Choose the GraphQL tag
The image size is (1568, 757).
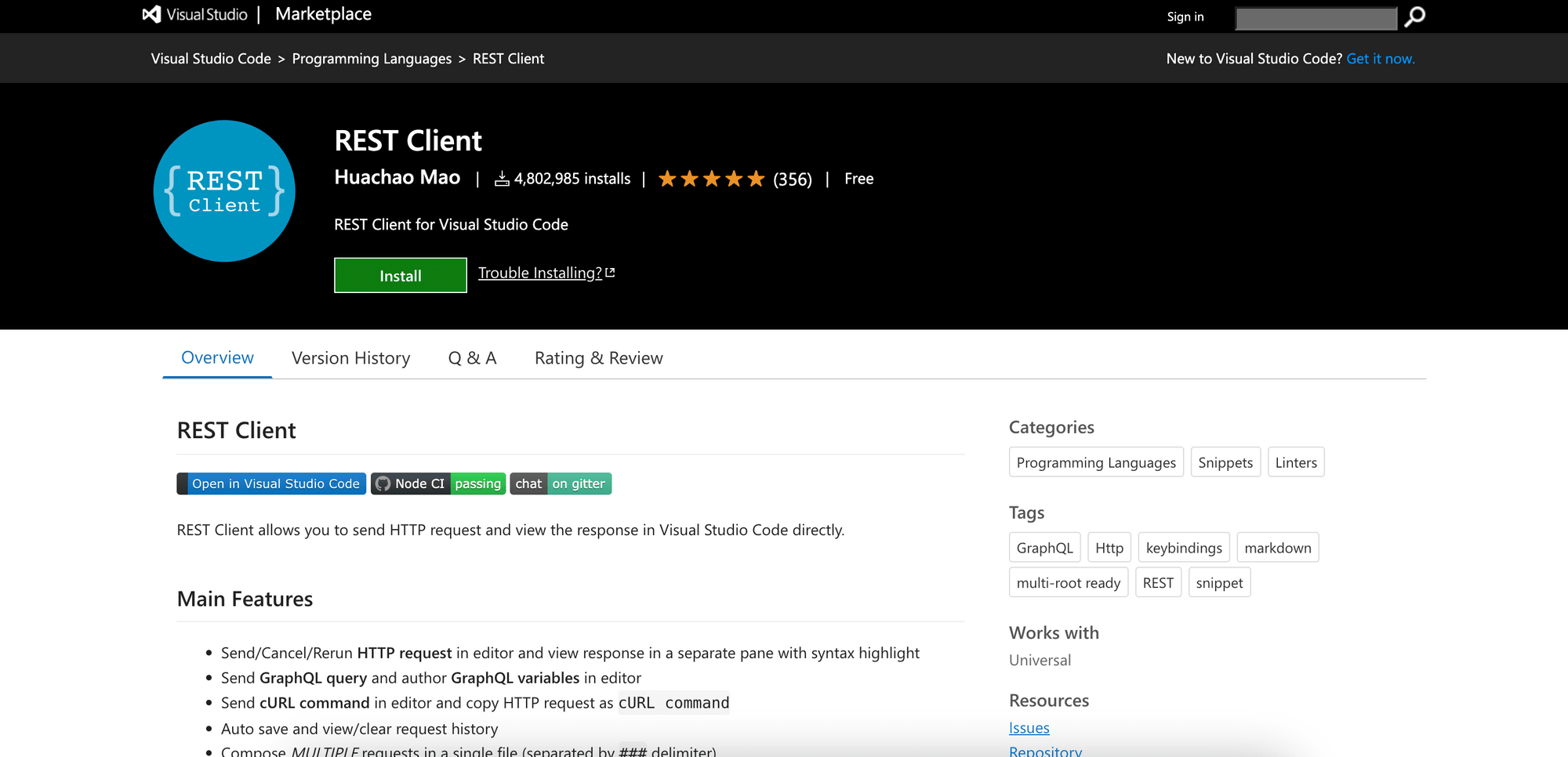point(1044,549)
